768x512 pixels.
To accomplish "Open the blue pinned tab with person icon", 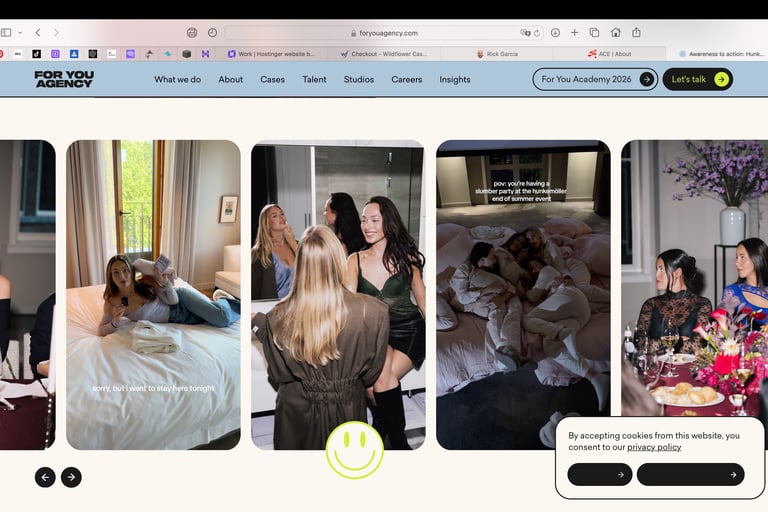I will [x=74, y=54].
